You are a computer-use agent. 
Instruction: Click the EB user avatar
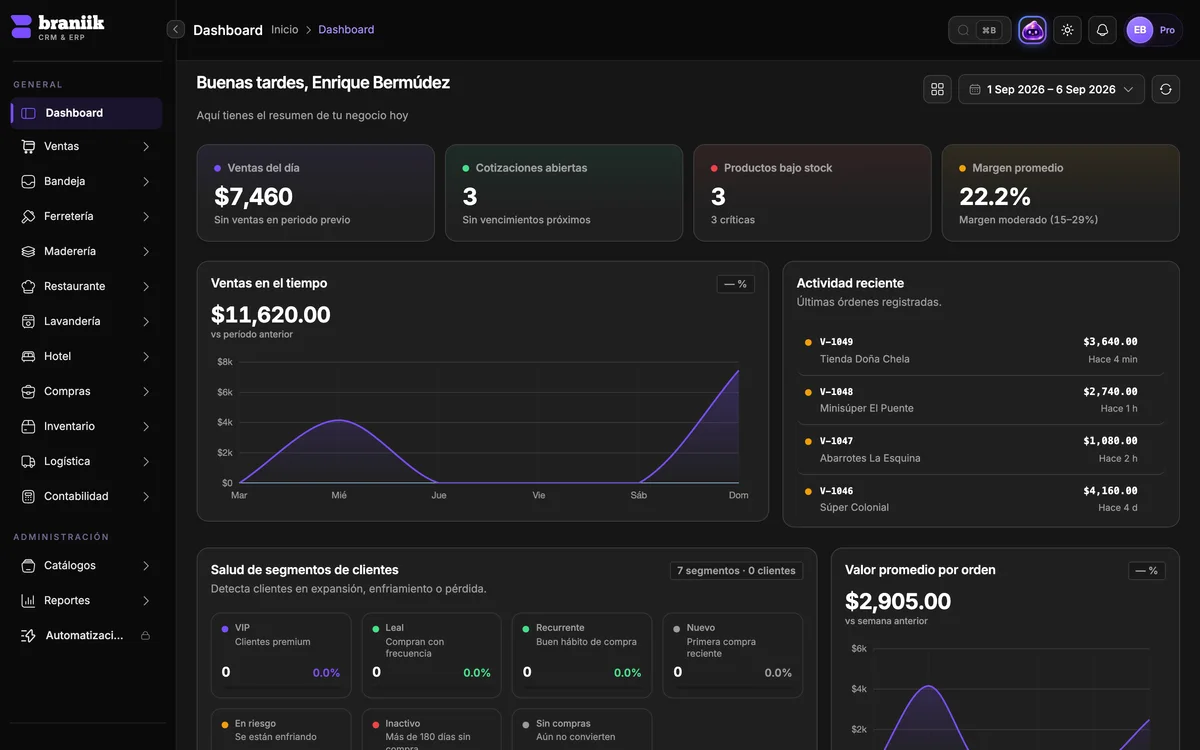1140,30
